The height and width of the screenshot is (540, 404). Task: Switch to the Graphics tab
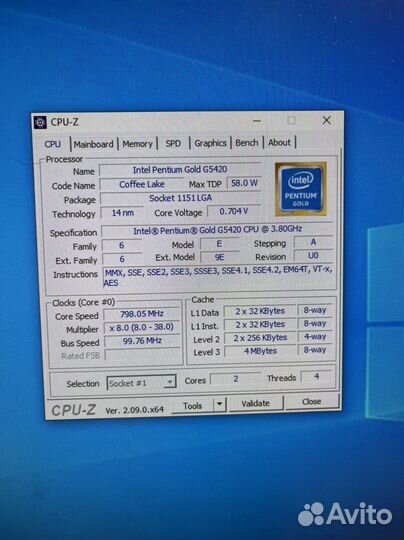pyautogui.click(x=210, y=143)
